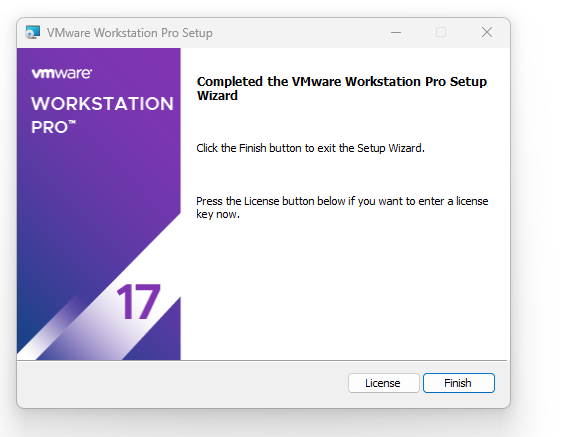Click the disabled maximize button
563x437 pixels.
(x=441, y=32)
